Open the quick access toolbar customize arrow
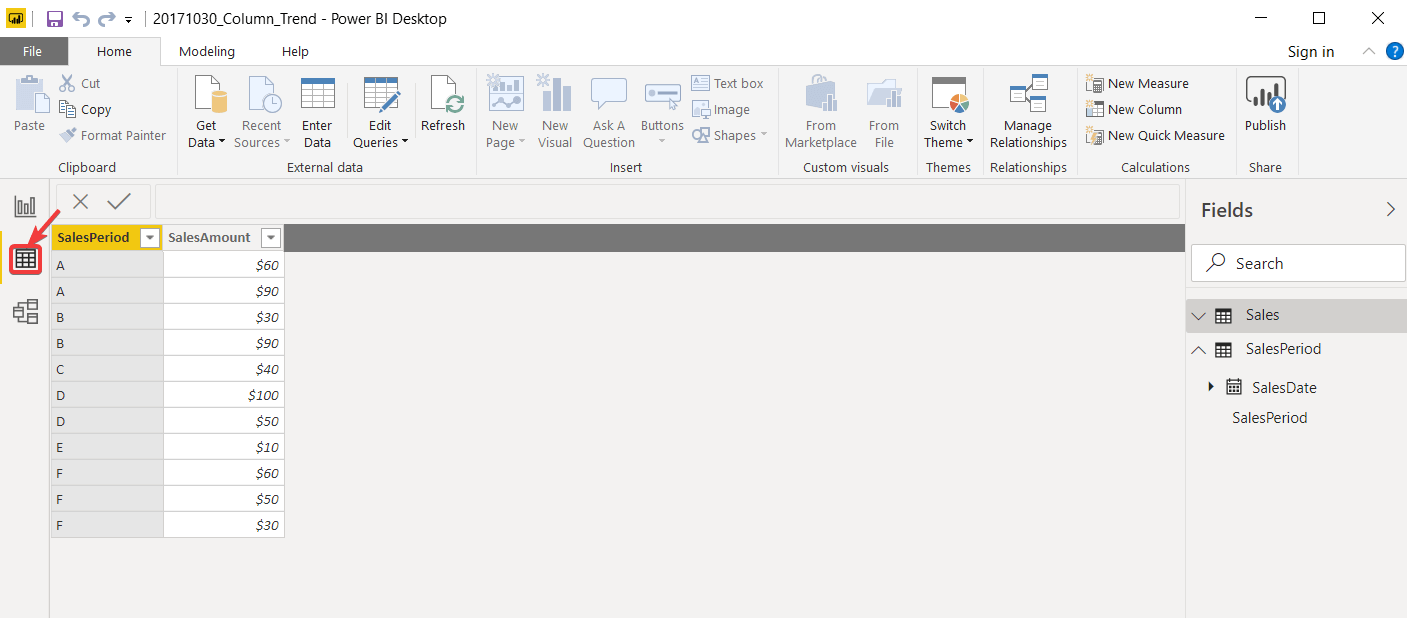This screenshot has width=1407, height=618. point(129,19)
